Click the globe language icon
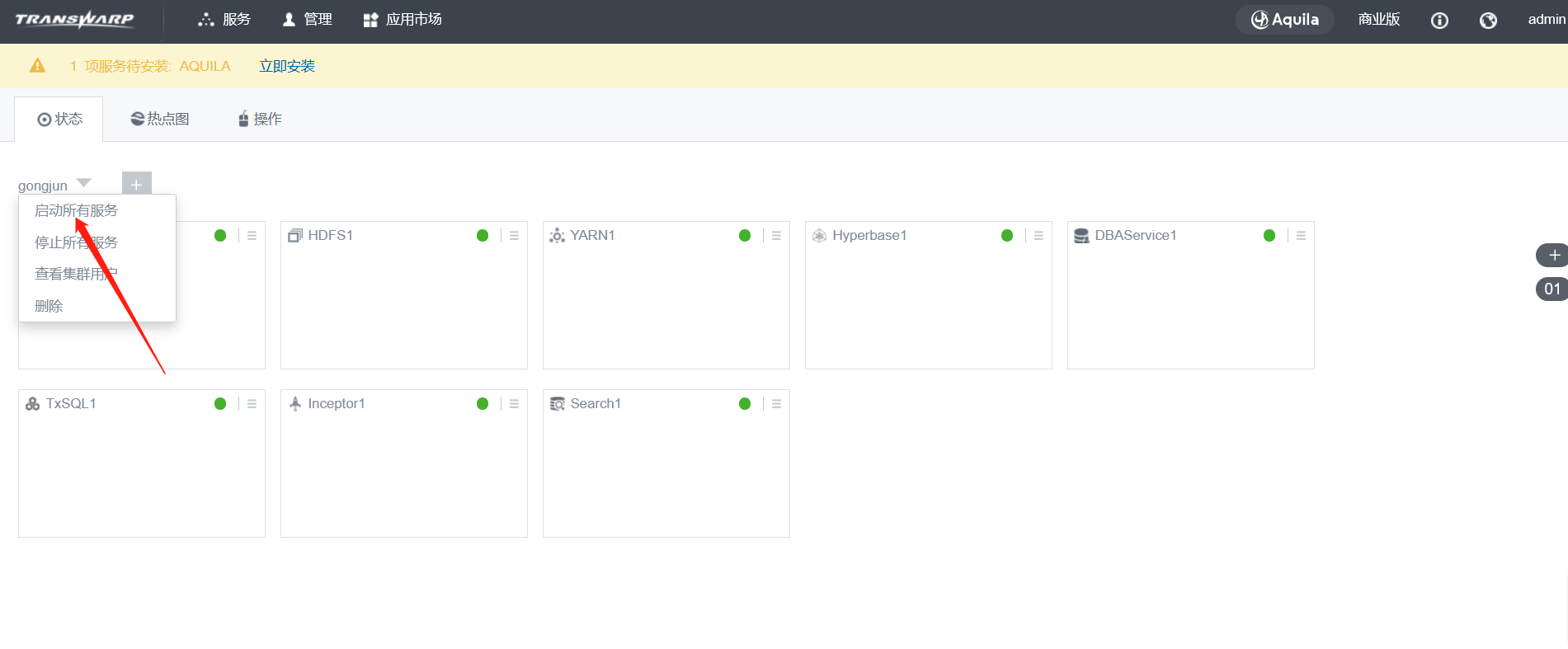This screenshot has width=1568, height=649. pos(1488,21)
